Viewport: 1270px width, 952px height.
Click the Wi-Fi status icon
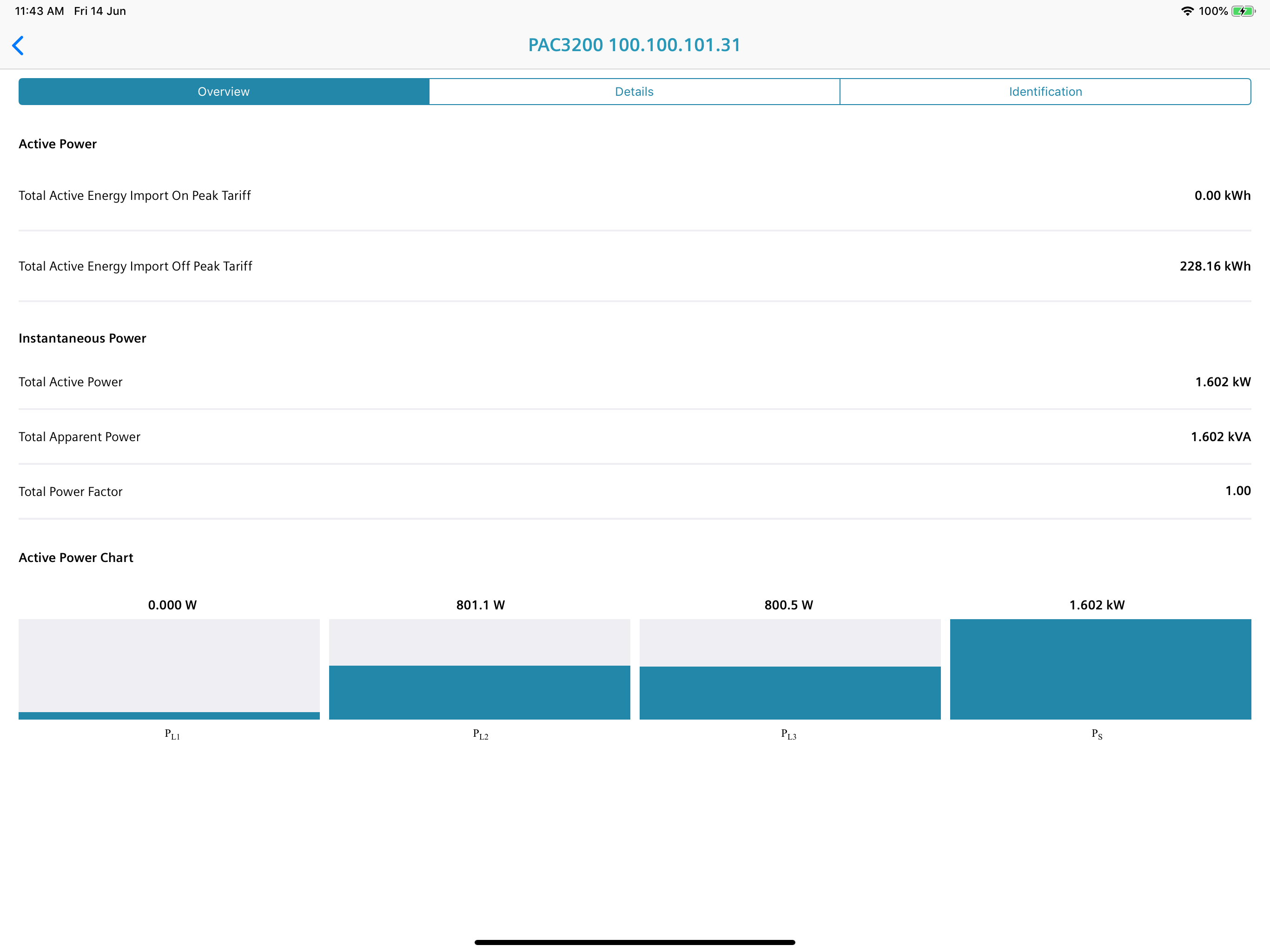(x=1187, y=10)
